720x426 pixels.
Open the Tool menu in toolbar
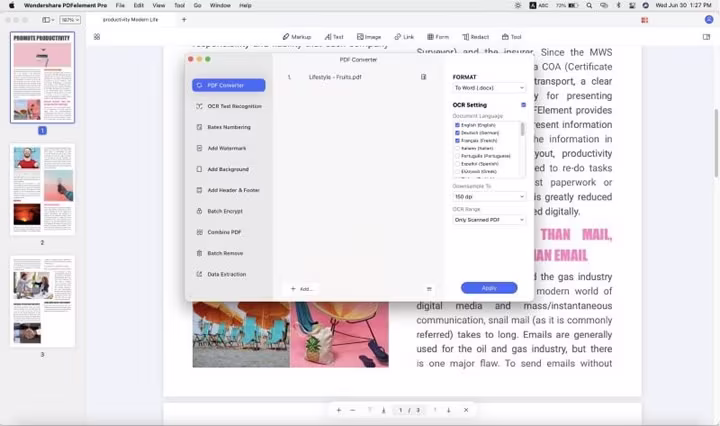pos(512,37)
